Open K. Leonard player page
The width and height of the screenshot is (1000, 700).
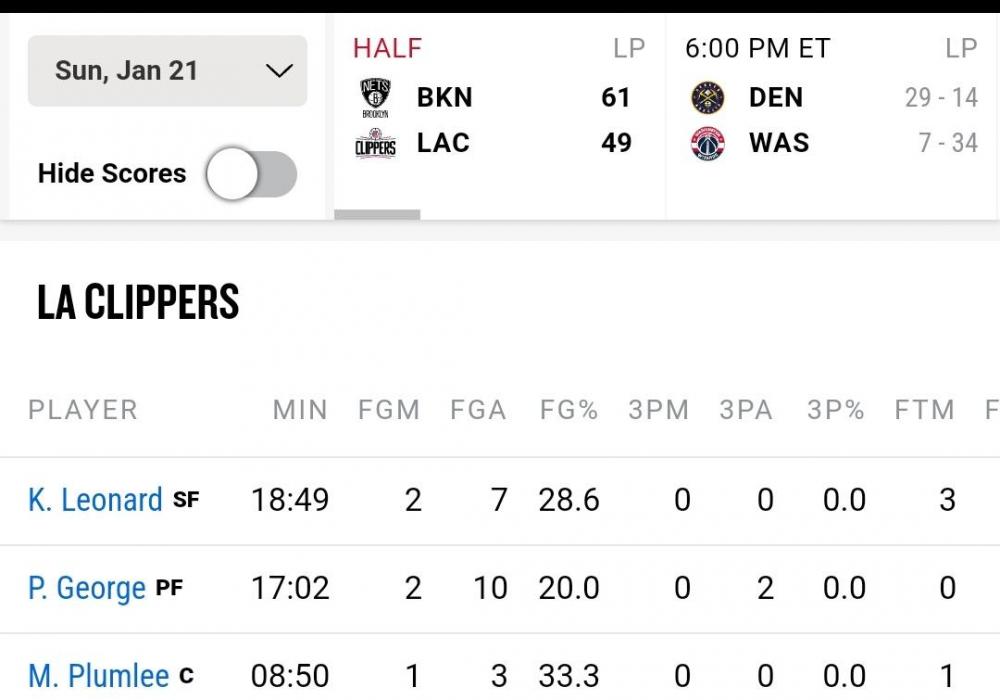coord(95,500)
